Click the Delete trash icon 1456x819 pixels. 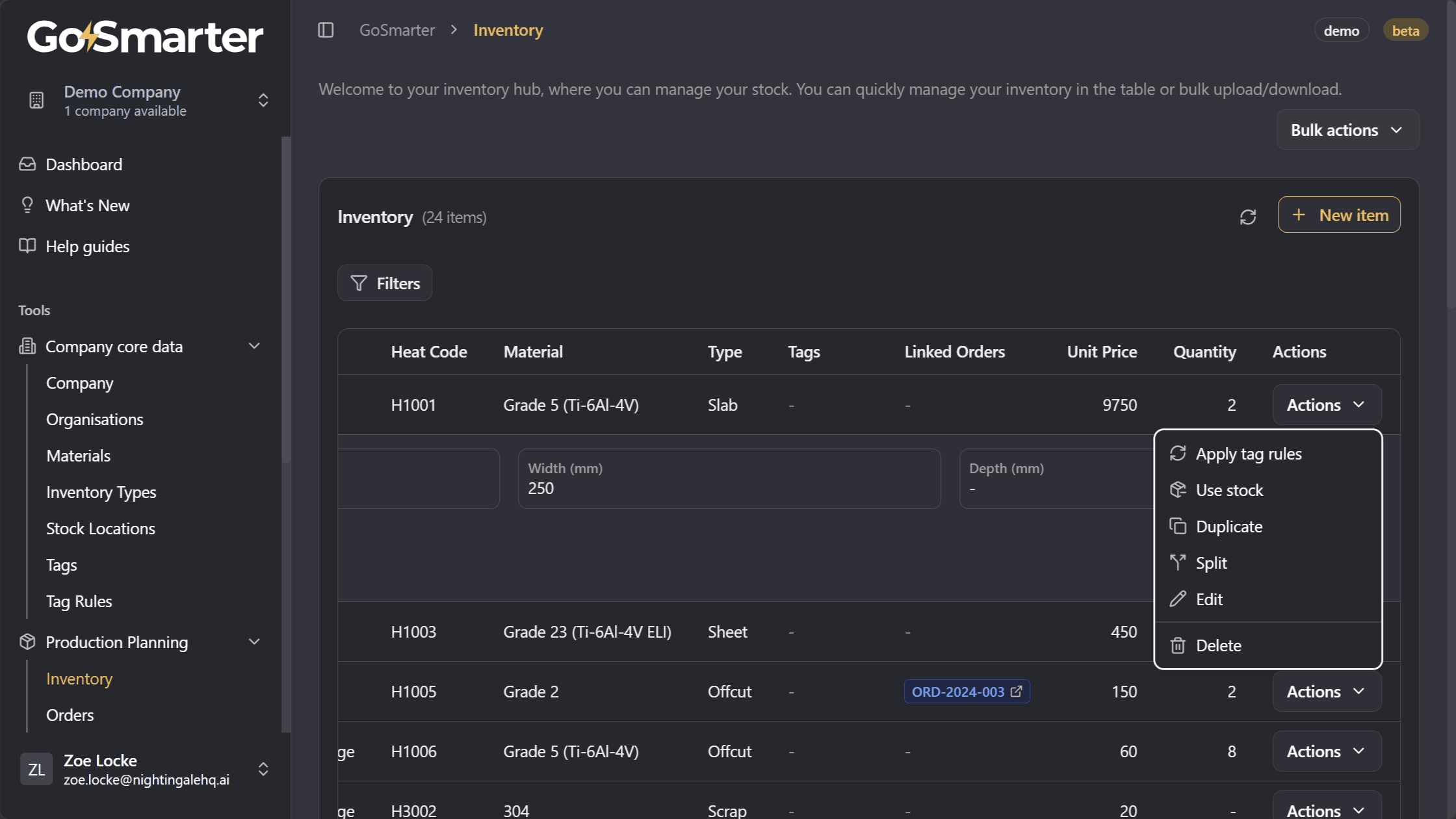pos(1178,645)
